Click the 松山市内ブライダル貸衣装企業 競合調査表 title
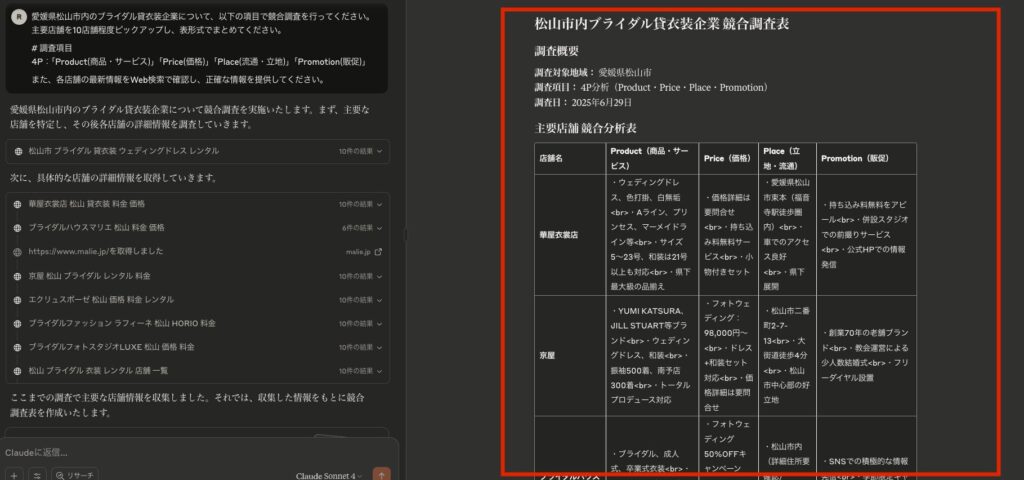This screenshot has height=480, width=1024. click(662, 24)
